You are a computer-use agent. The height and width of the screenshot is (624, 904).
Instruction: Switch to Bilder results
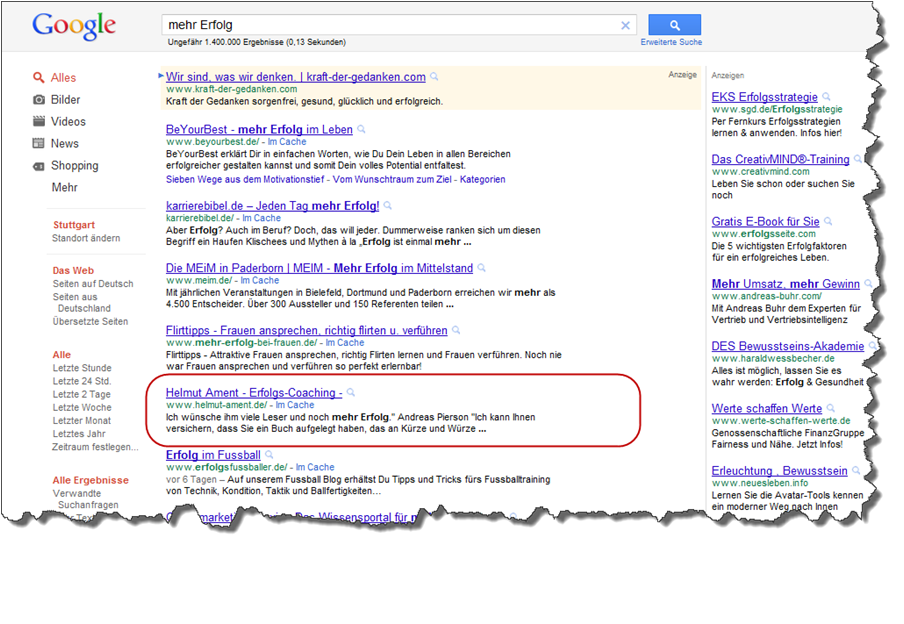(65, 99)
